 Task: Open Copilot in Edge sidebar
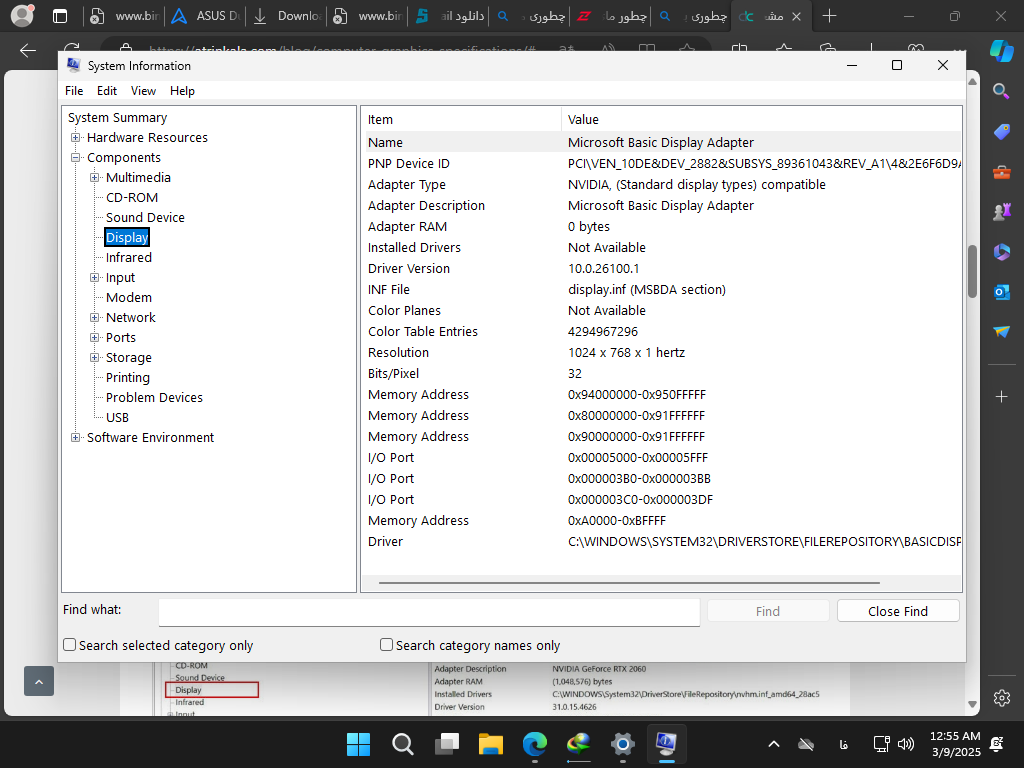pyautogui.click(x=1001, y=50)
